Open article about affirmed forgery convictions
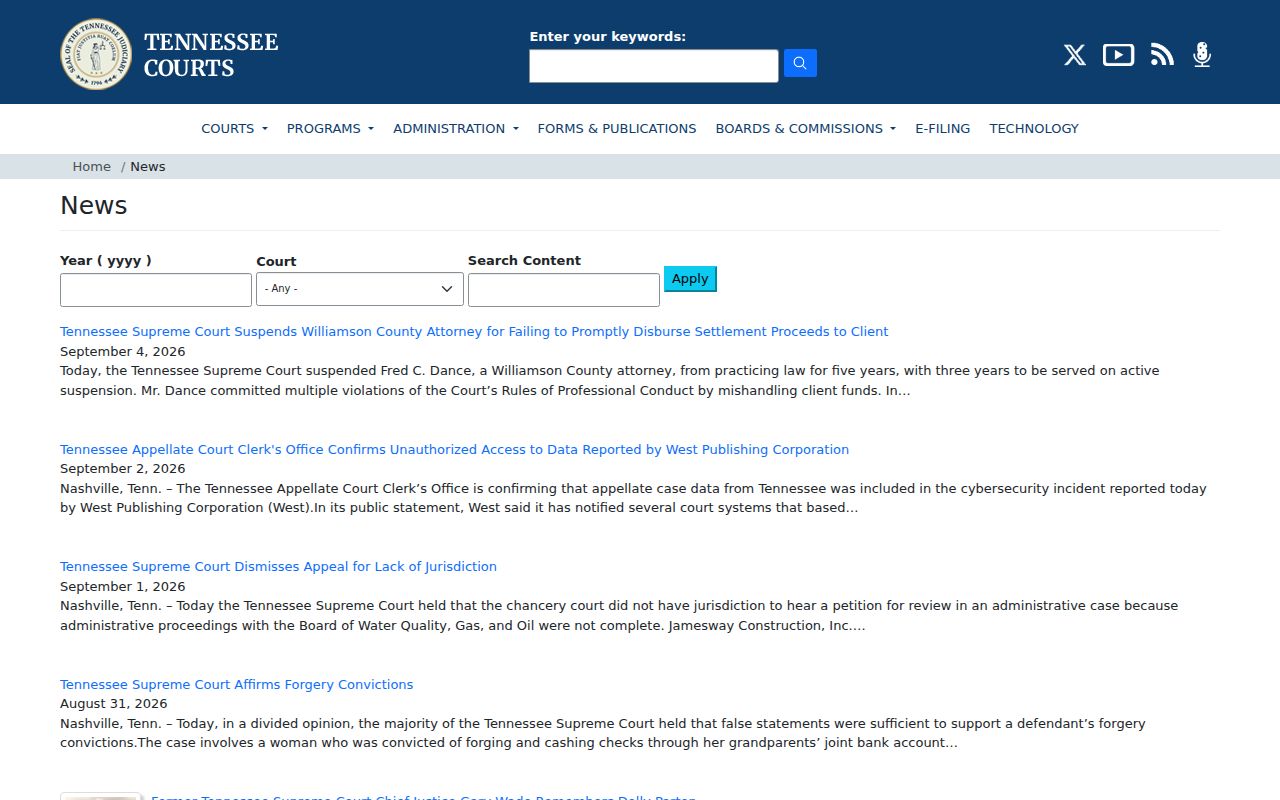Screen dimensions: 1280x800 [236, 684]
